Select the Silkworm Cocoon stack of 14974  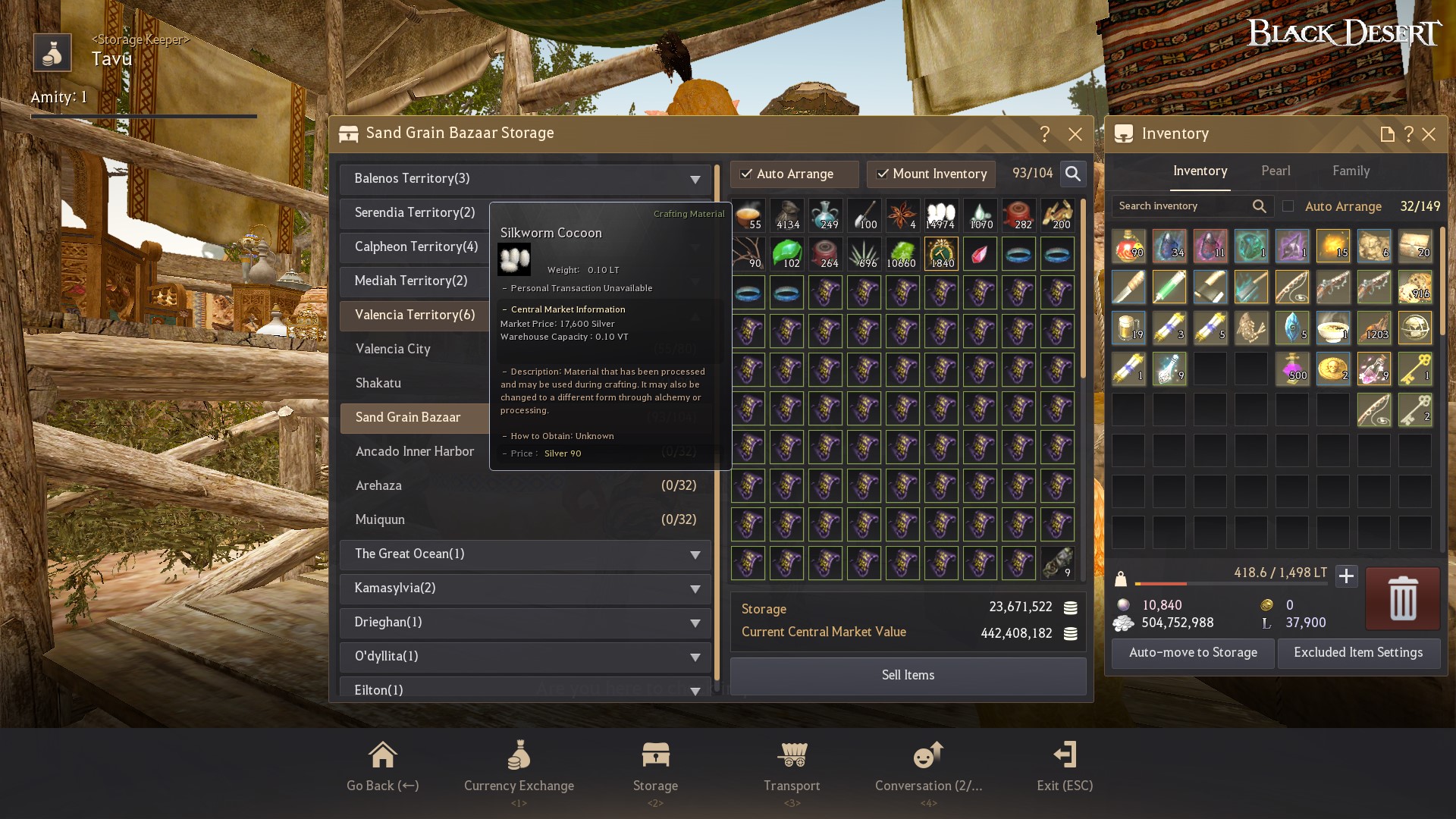941,215
